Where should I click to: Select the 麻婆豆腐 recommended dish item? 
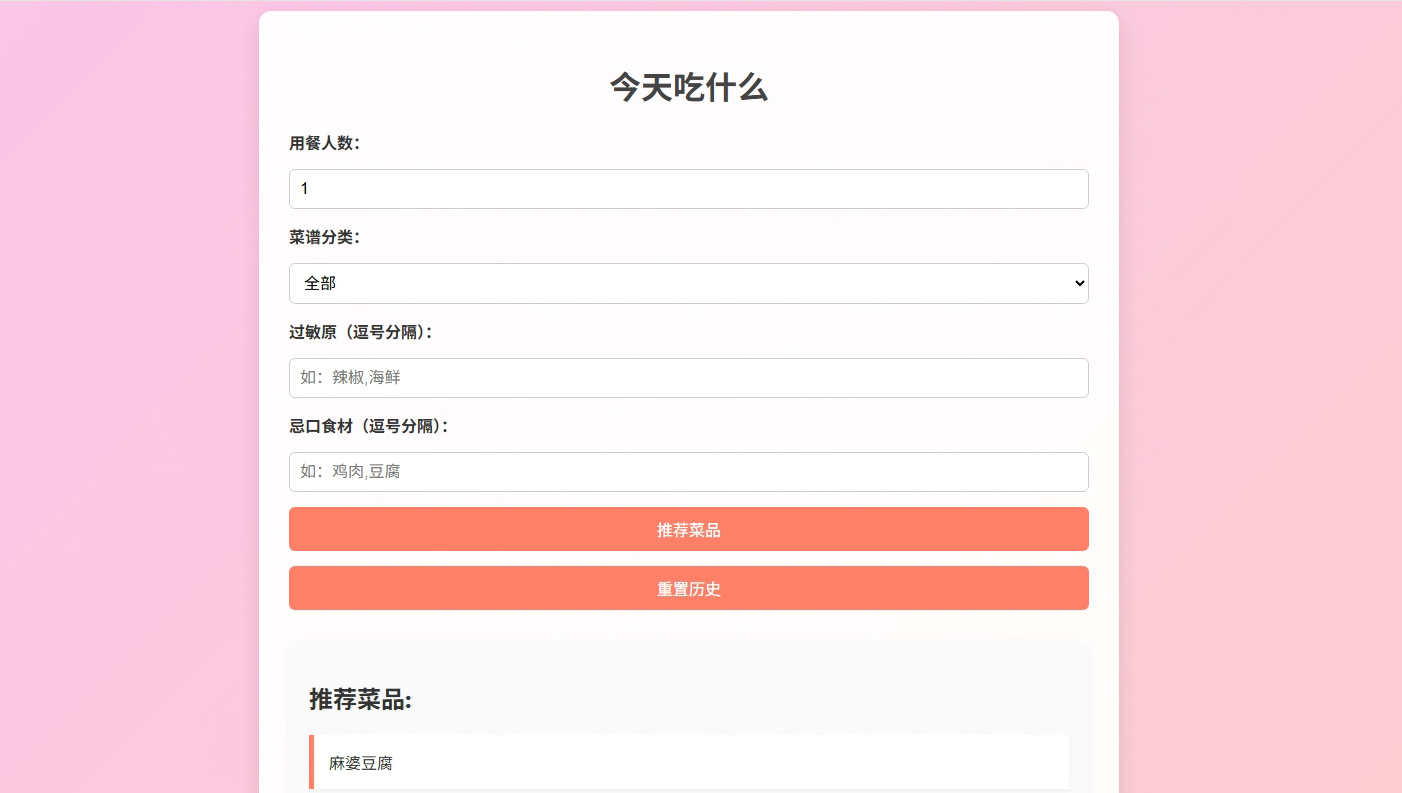point(688,762)
